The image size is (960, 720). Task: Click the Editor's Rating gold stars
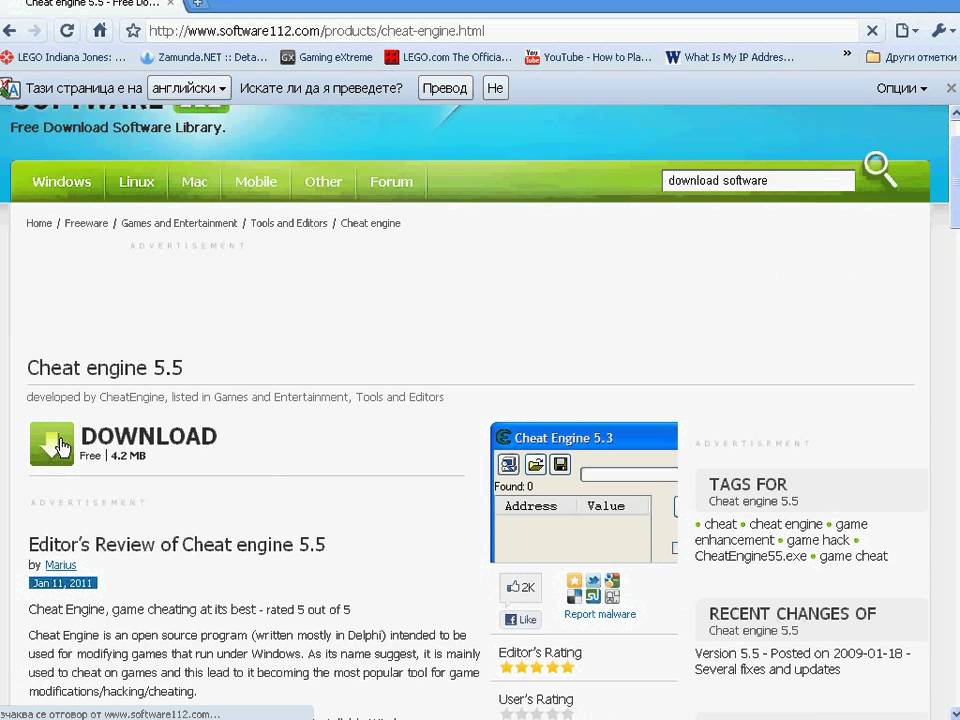[537, 667]
